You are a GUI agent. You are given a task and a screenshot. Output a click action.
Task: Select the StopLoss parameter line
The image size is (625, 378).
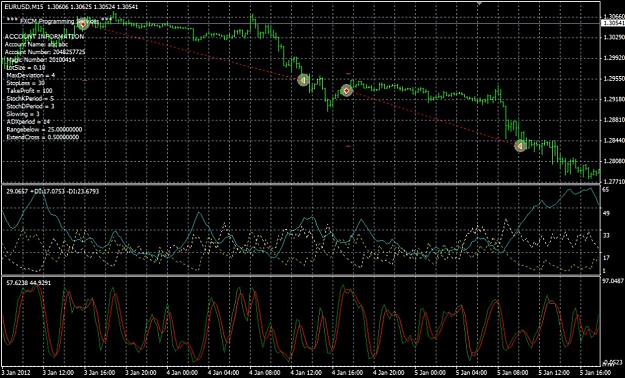26,83
